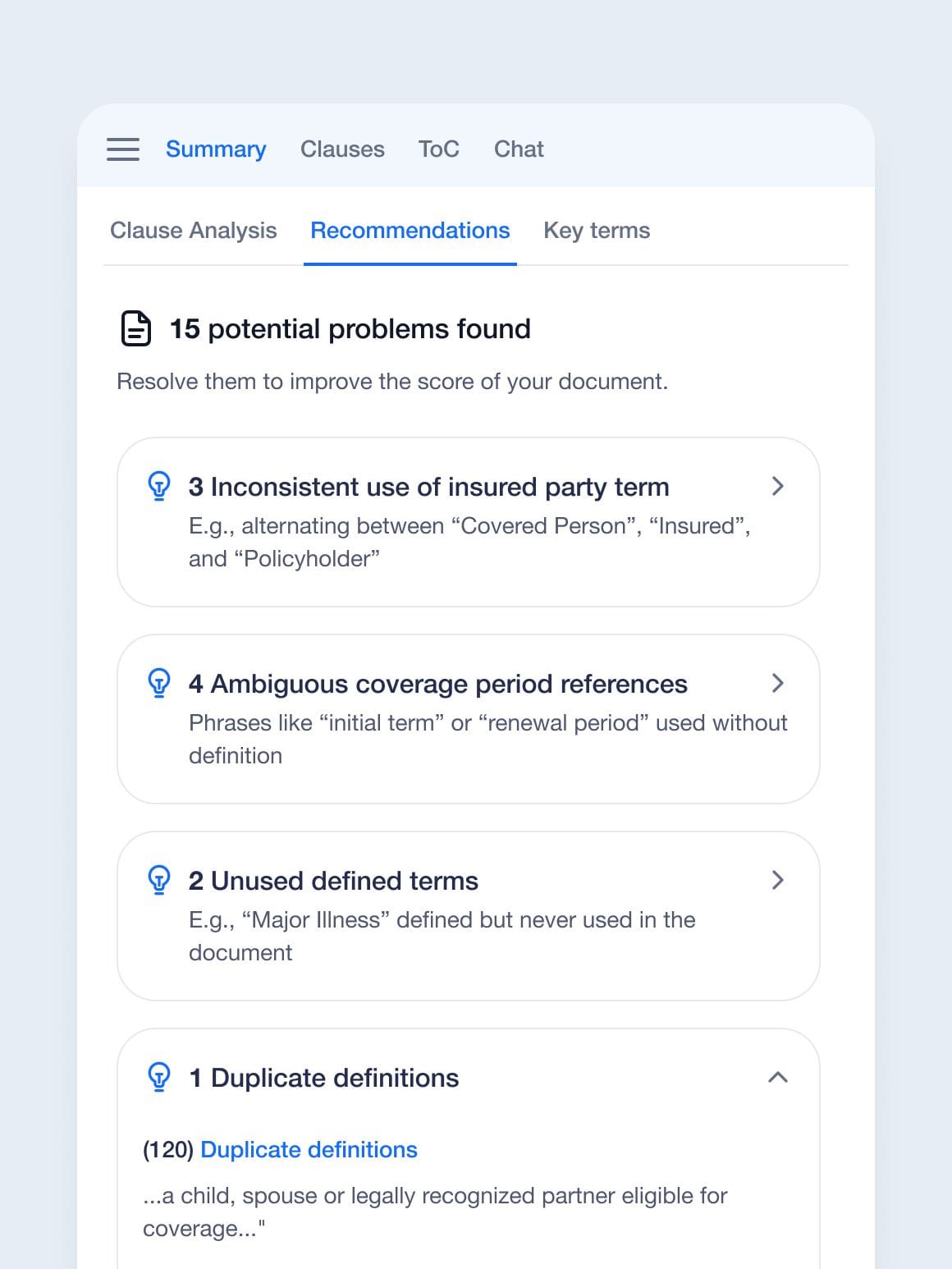This screenshot has width=952, height=1269.
Task: Click lightbulb icon for Duplicate definitions card
Action: pyautogui.click(x=158, y=1077)
